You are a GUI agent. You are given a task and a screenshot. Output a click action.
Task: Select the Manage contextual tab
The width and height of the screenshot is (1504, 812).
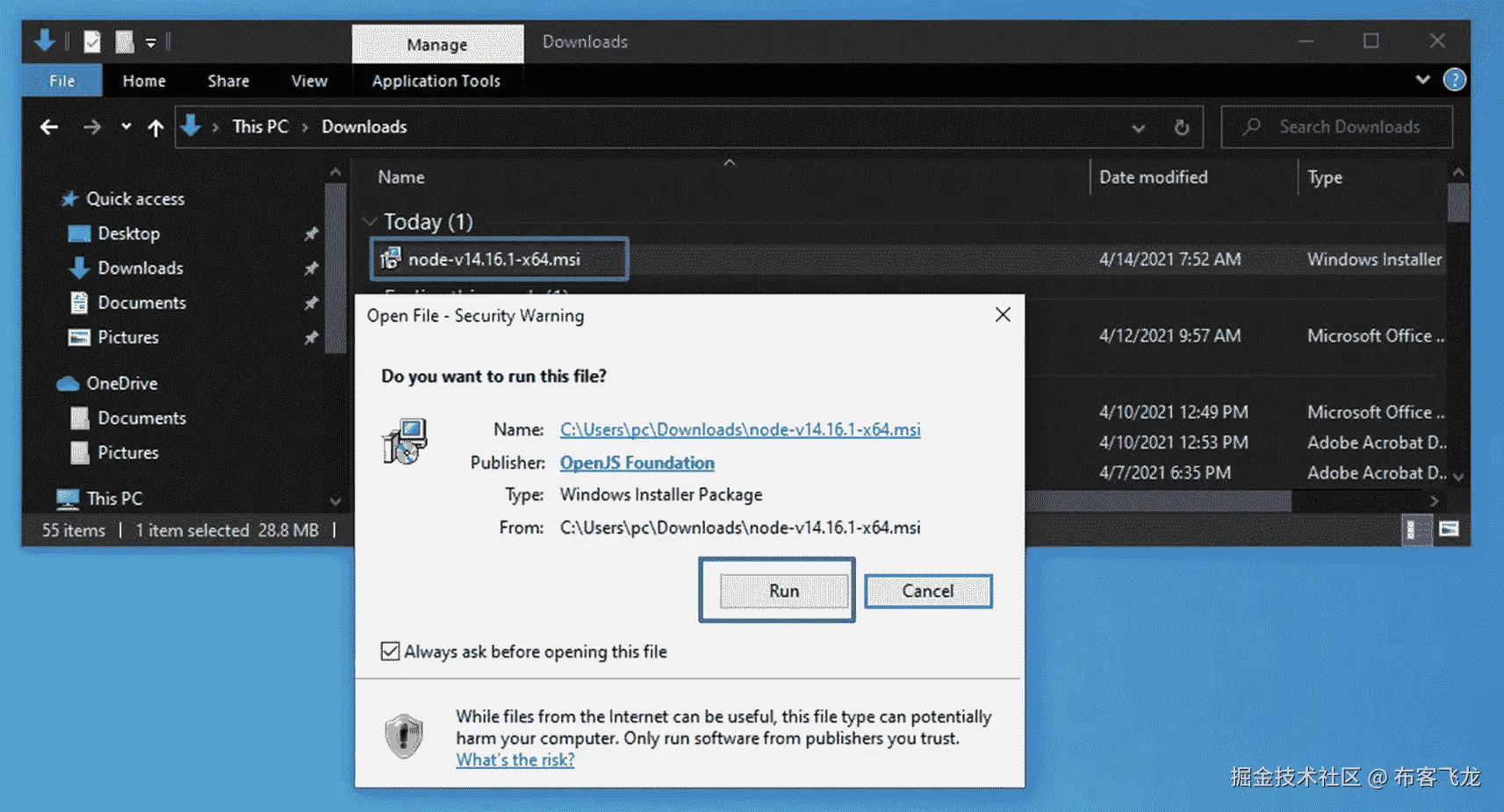click(x=437, y=44)
